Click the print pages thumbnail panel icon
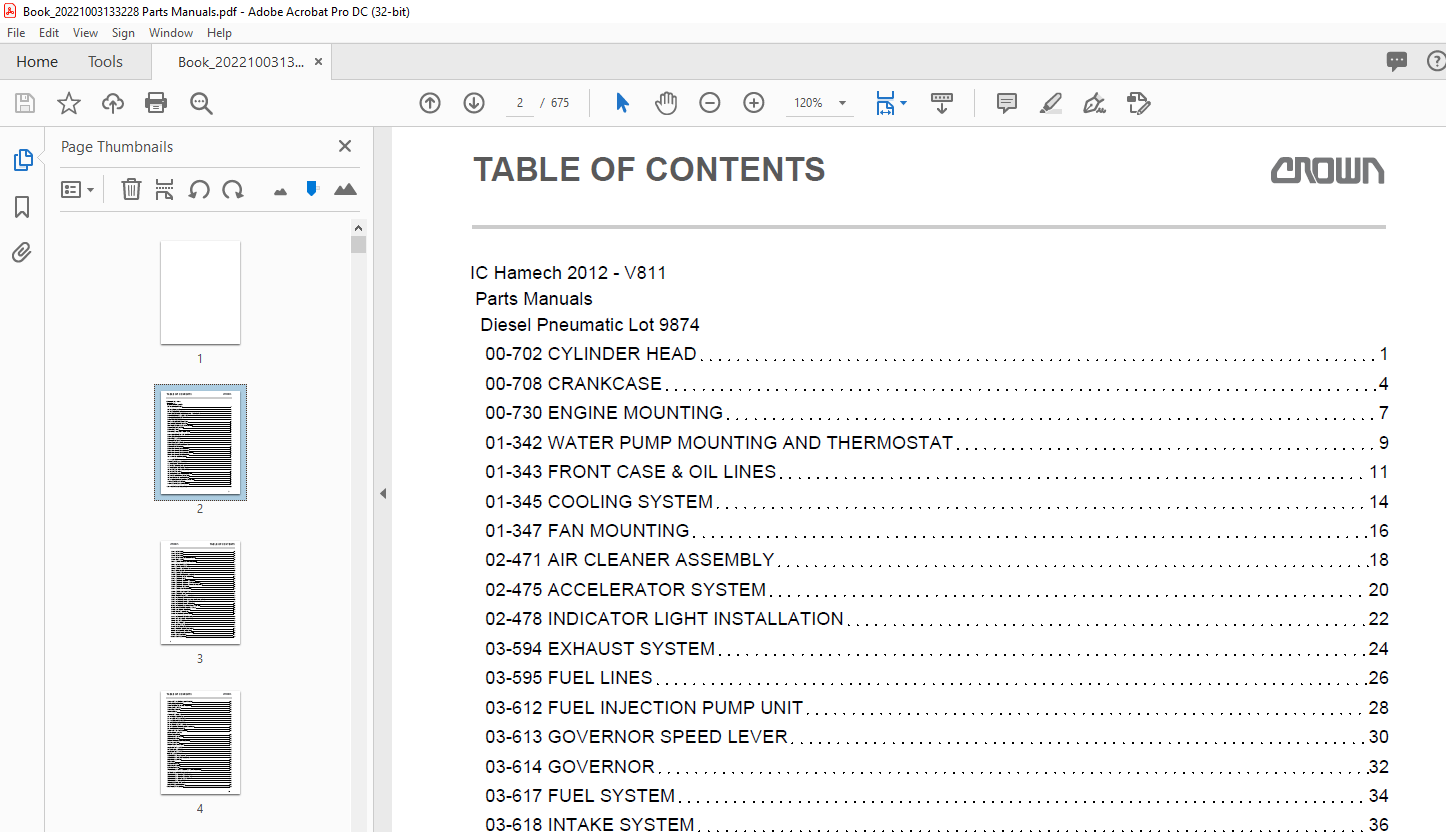The image size is (1446, 832). click(165, 189)
